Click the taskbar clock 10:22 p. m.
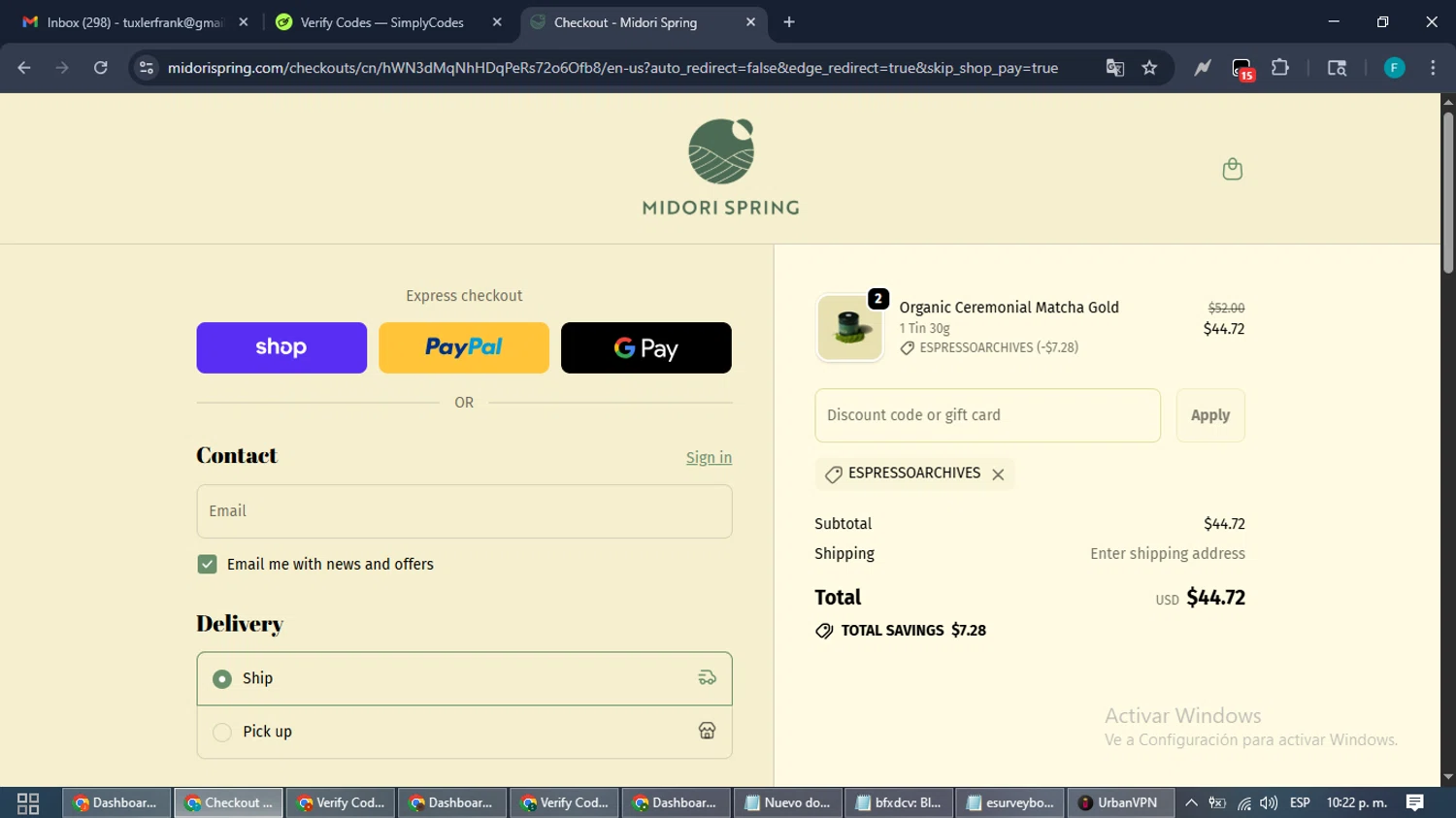Viewport: 1456px width, 818px height. point(1357,803)
